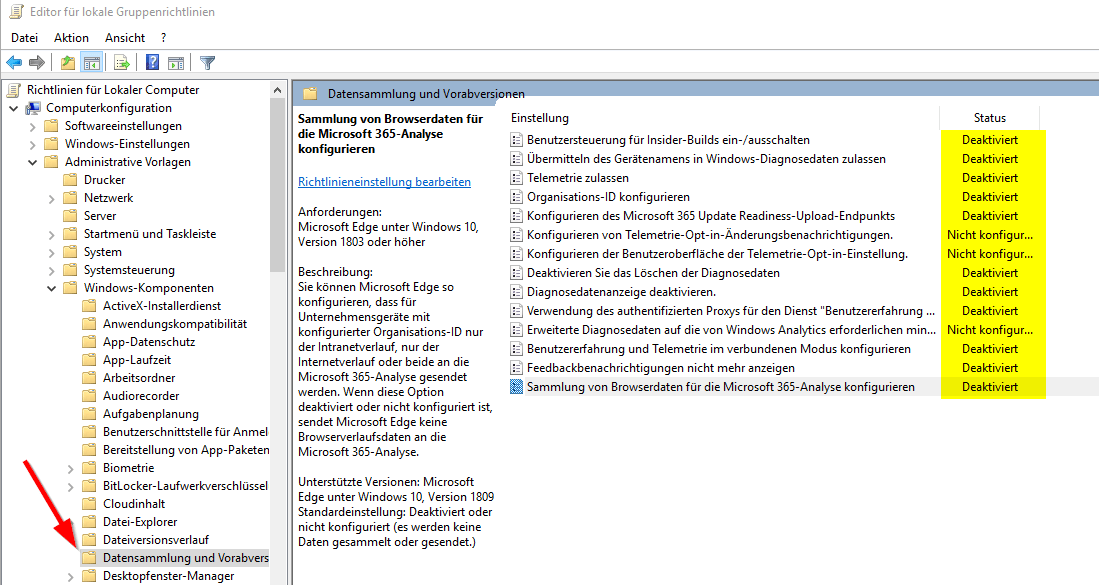Click policy icon of Organisations-ID konfigurieren
This screenshot has height=585, width=1099.
pyautogui.click(x=517, y=197)
